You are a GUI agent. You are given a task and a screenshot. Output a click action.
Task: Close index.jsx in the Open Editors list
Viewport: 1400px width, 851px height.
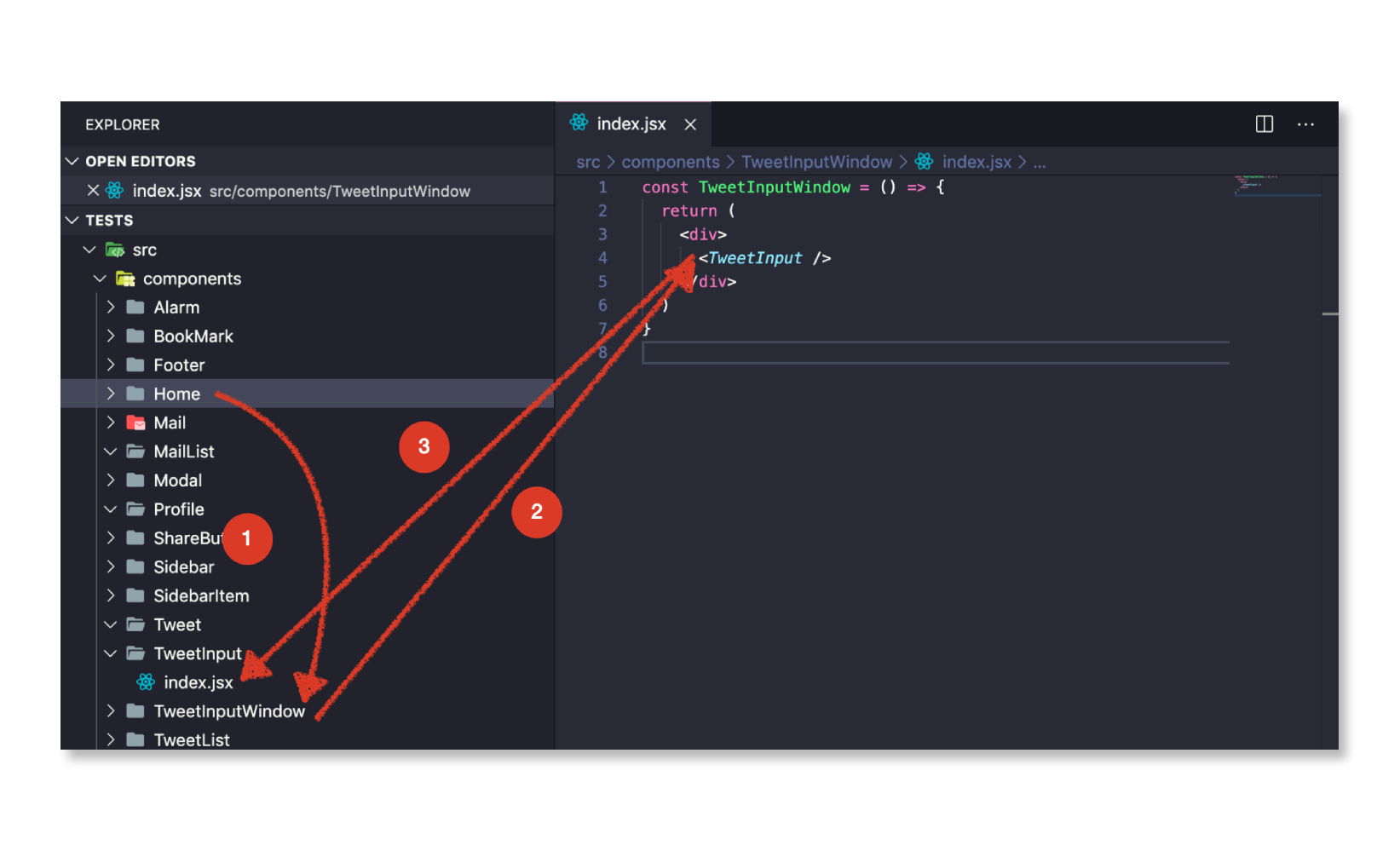pos(93,190)
